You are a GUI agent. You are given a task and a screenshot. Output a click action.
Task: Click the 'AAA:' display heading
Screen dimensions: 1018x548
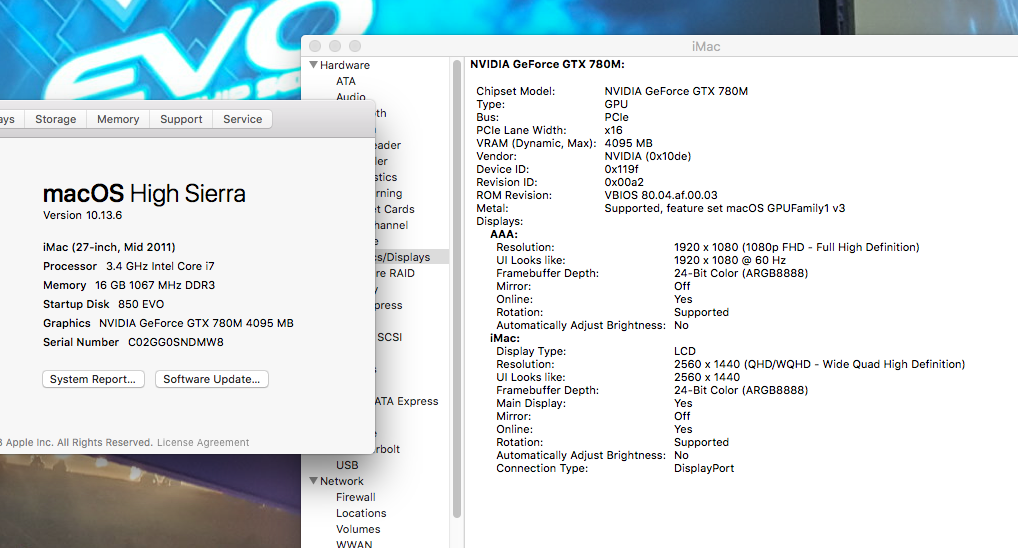504,234
